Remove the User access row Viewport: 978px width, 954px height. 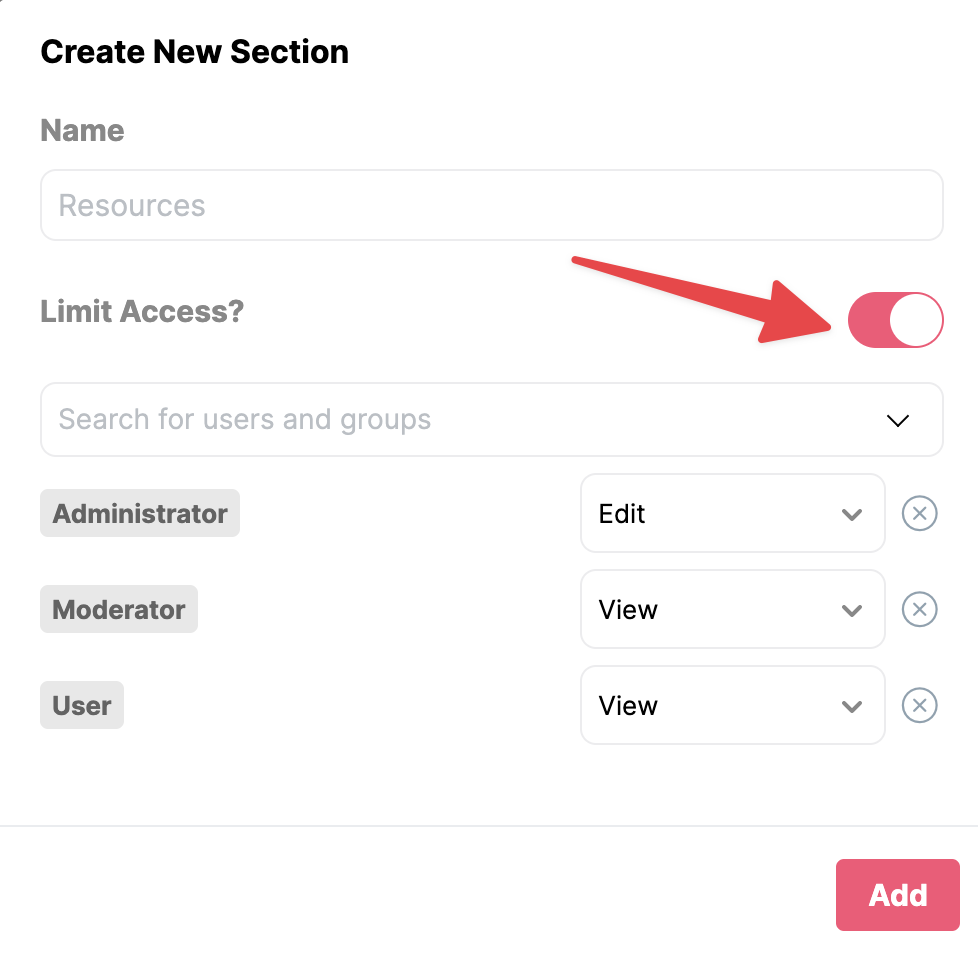(919, 705)
